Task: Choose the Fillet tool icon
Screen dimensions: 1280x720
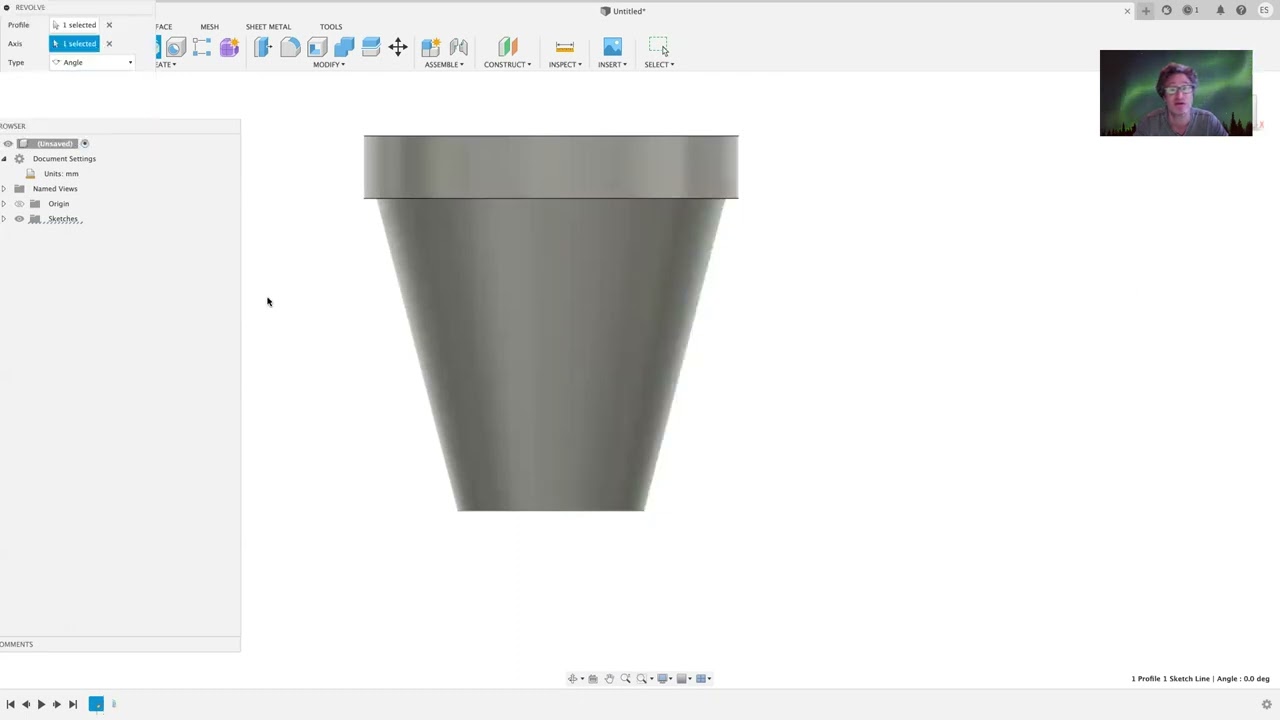Action: tap(290, 47)
